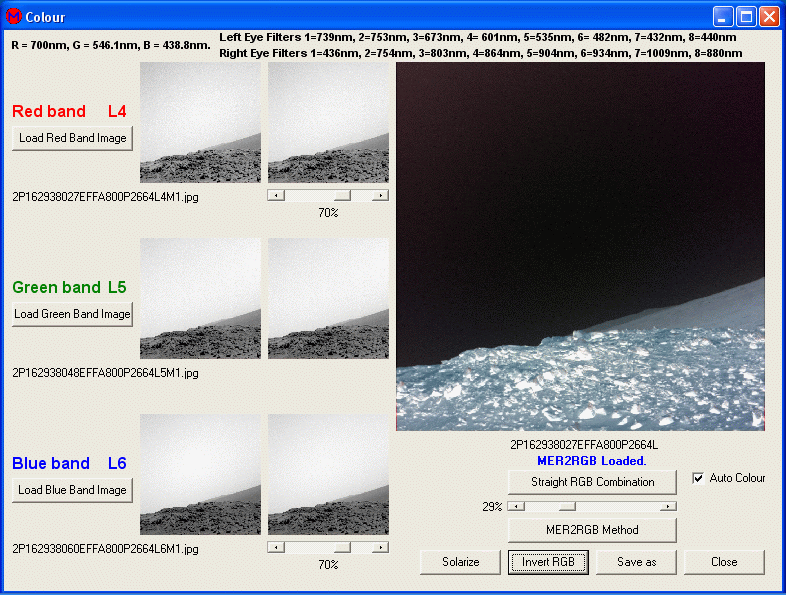786x595 pixels.
Task: Click filename 2P162938027EFFA800P2664L4M1.jpg
Action: pyautogui.click(x=105, y=197)
